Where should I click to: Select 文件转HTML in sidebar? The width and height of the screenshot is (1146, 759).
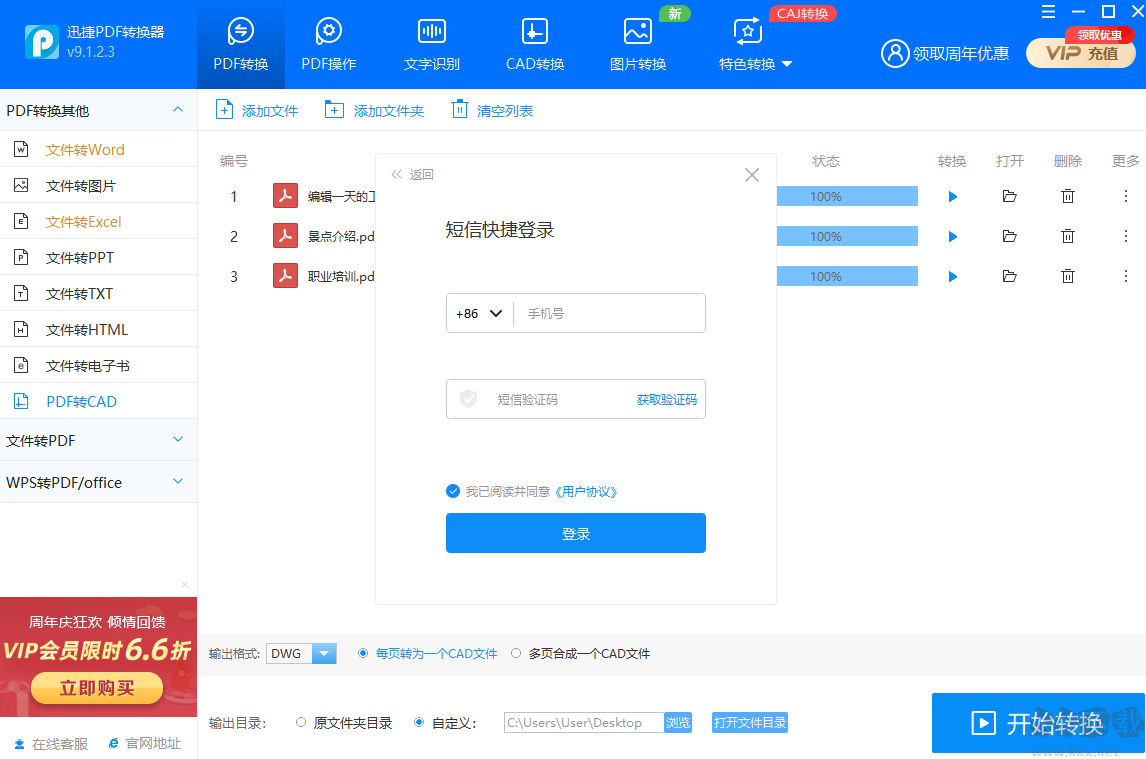98,329
